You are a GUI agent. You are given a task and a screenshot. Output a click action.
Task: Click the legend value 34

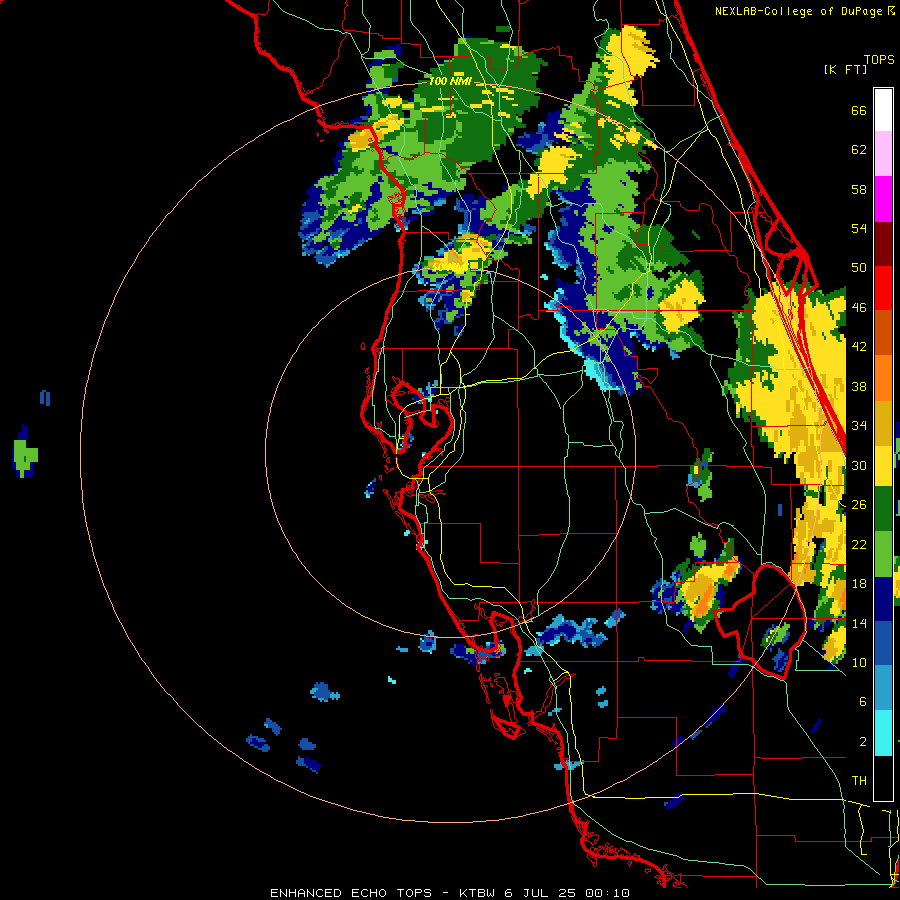859,426
